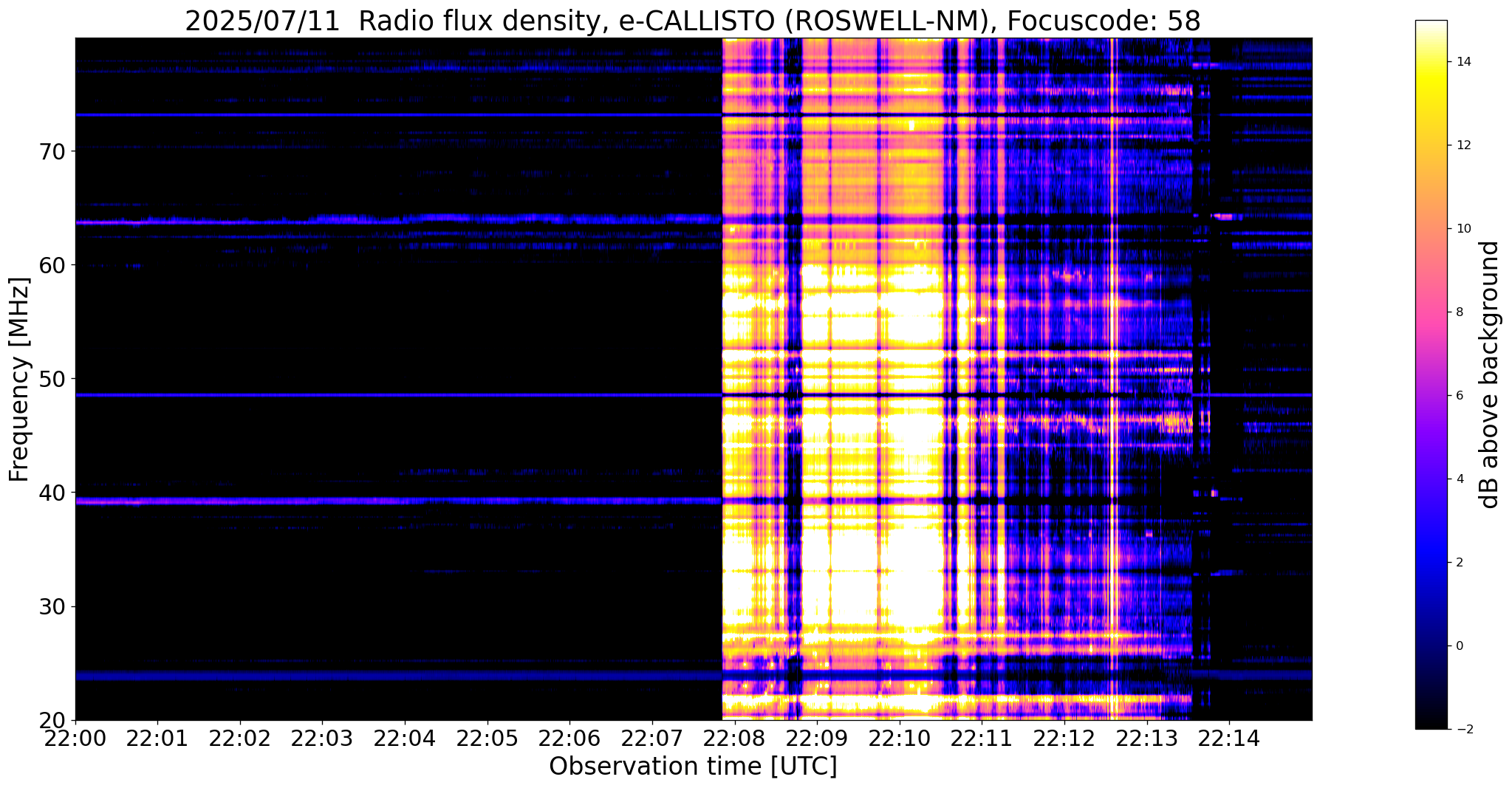Click the purple interference band near 64 MHz
Viewport: 1512px width, 788px height.
click(399, 219)
